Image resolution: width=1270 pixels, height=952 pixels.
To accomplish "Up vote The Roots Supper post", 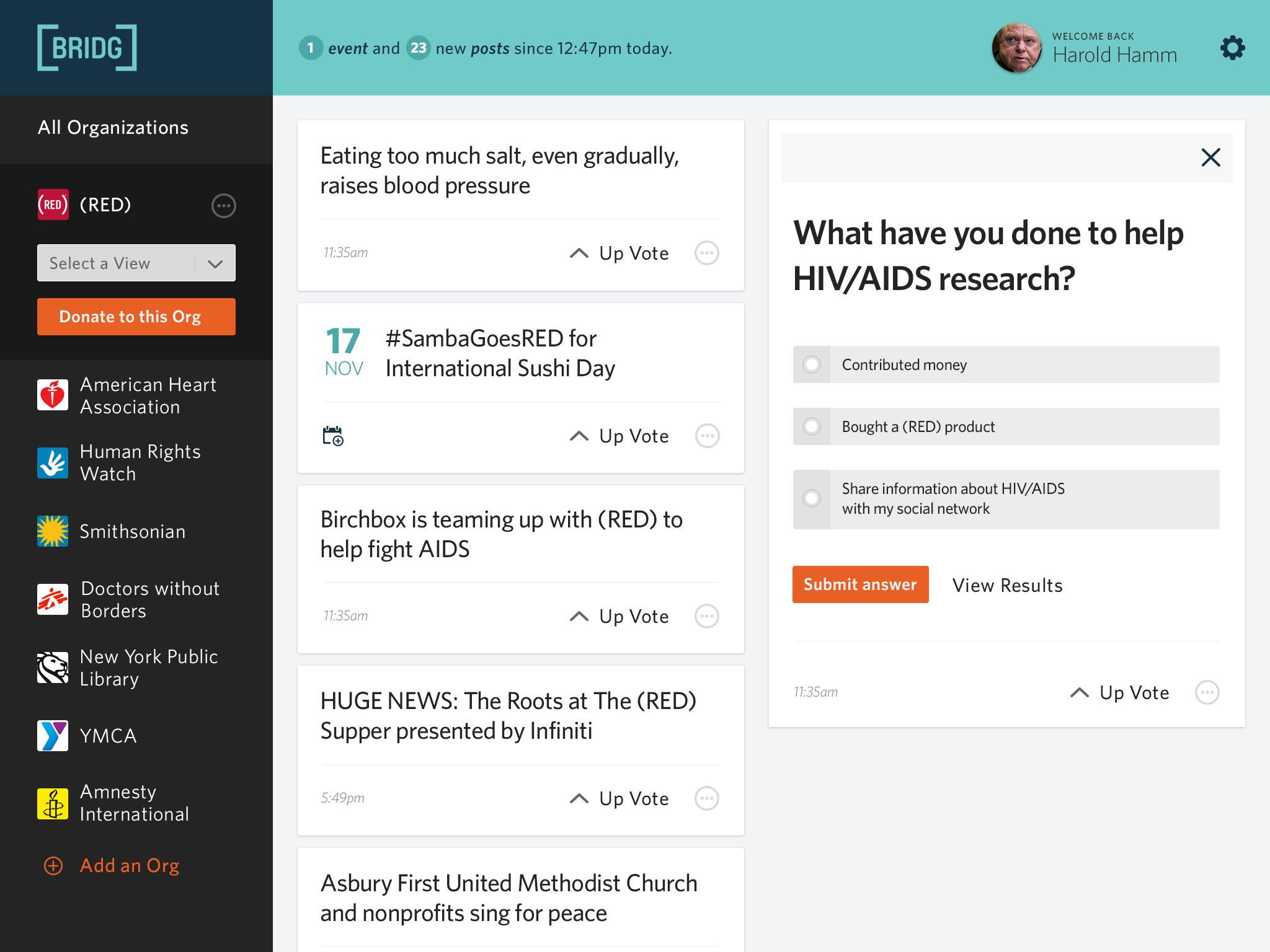I will tap(619, 798).
